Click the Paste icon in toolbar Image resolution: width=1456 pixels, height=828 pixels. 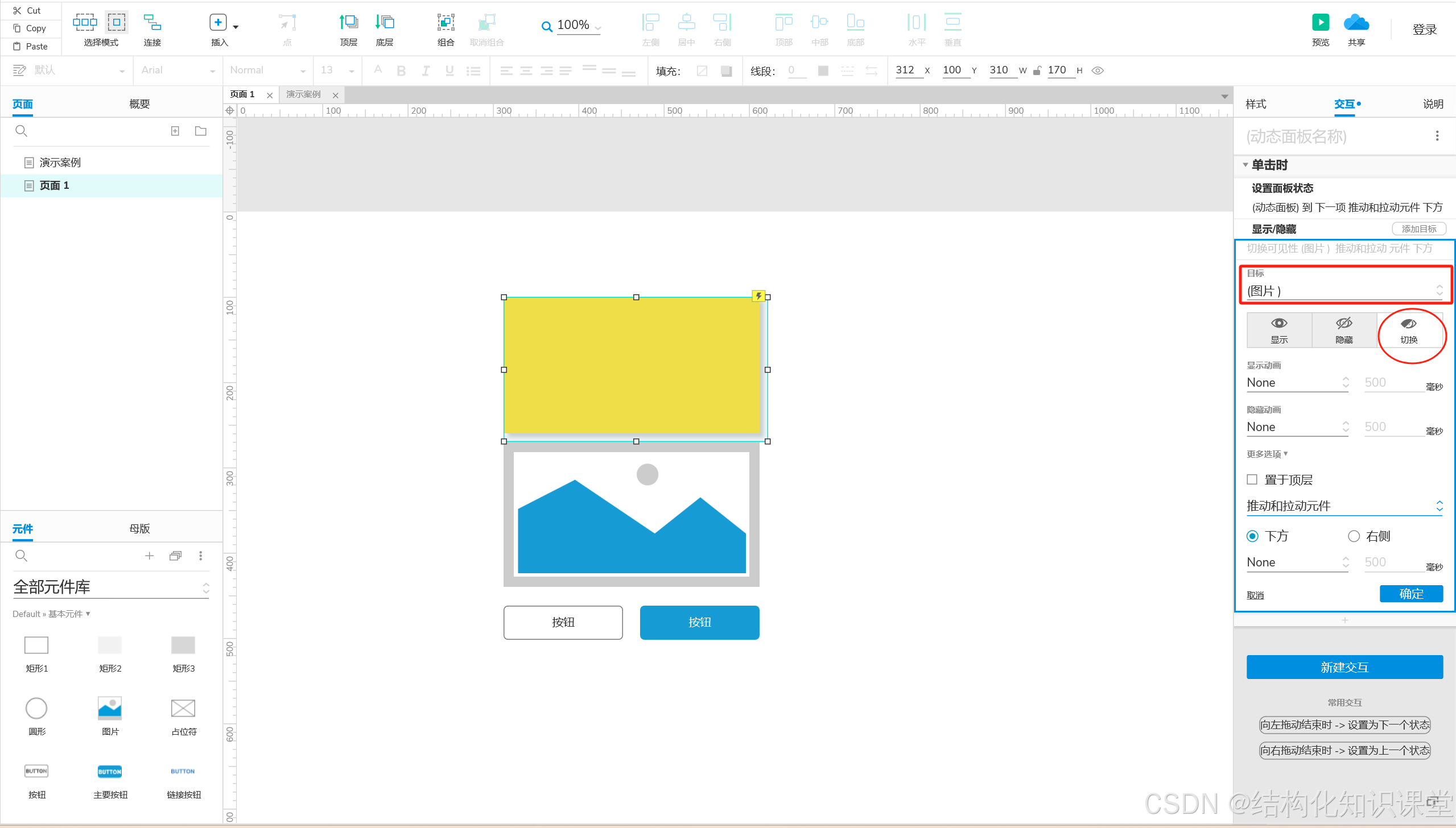click(17, 46)
